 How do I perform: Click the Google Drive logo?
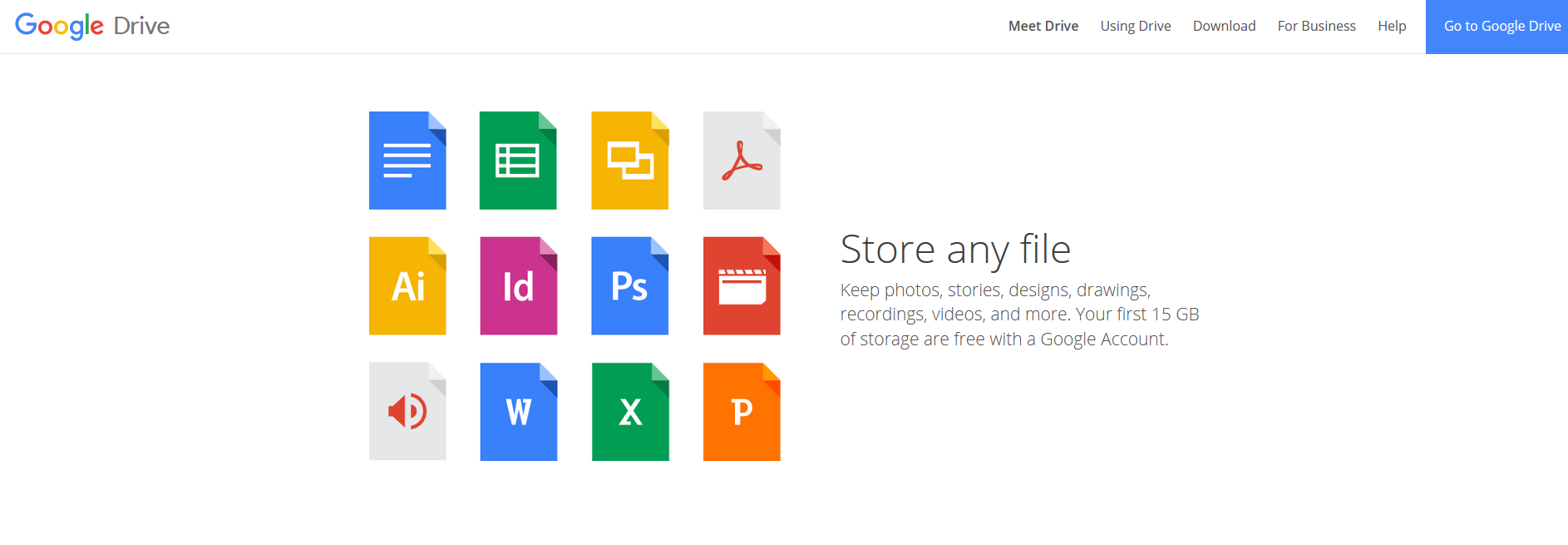tap(92, 26)
